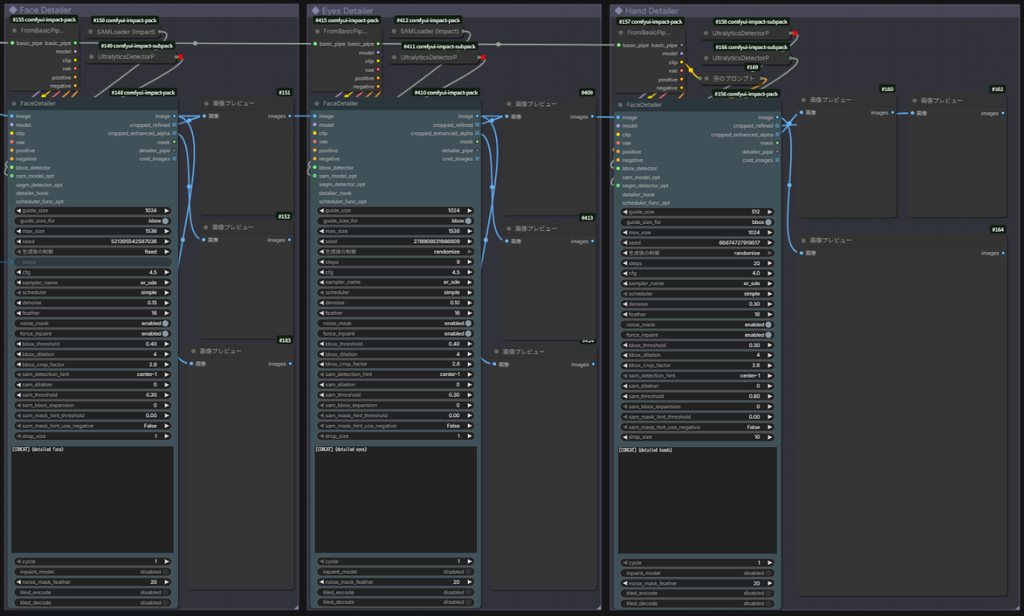Collapse the Face Detailer group's FaceDetailer node dot
1024x616 pixels.
14,103
